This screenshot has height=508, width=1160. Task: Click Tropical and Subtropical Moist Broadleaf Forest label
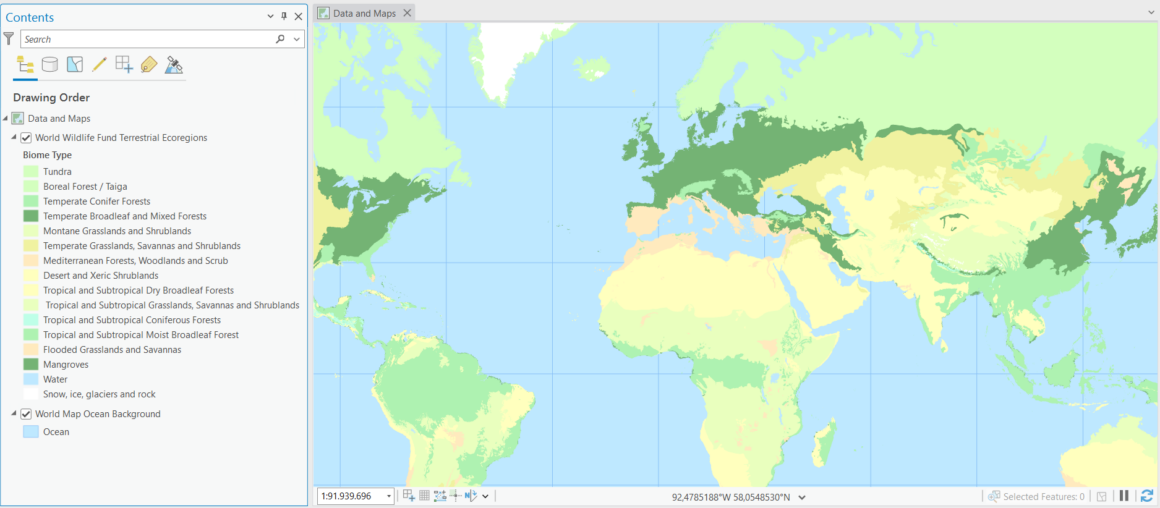pyautogui.click(x=141, y=335)
